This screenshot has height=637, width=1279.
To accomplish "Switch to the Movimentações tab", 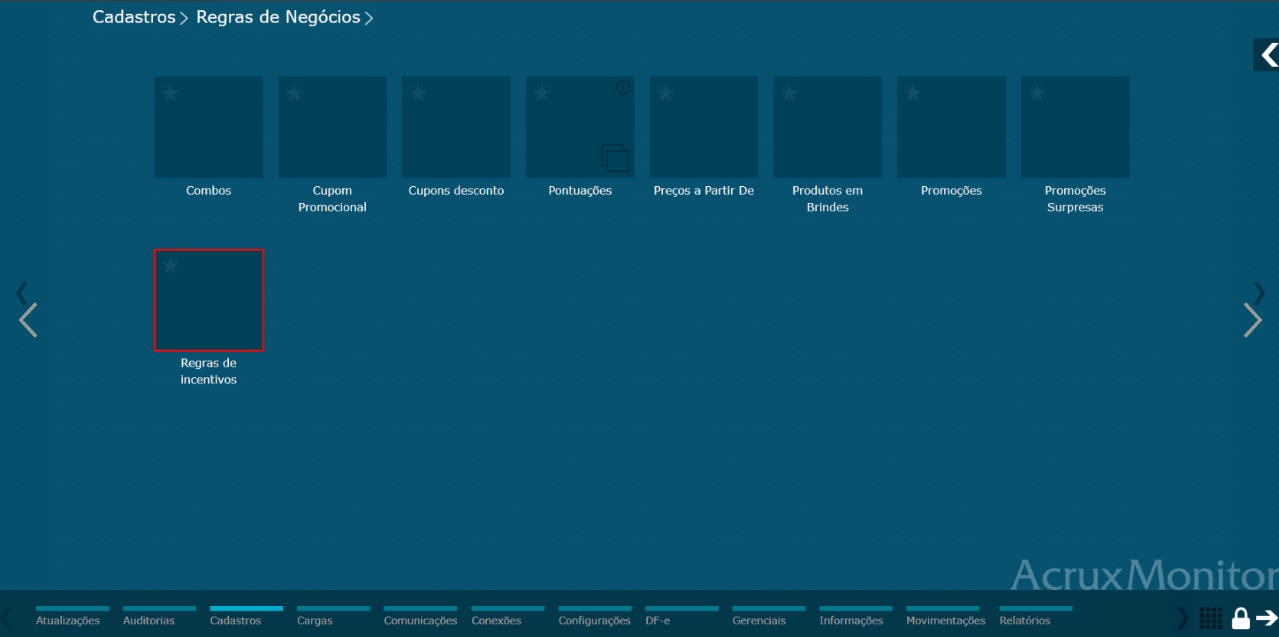I will (945, 615).
